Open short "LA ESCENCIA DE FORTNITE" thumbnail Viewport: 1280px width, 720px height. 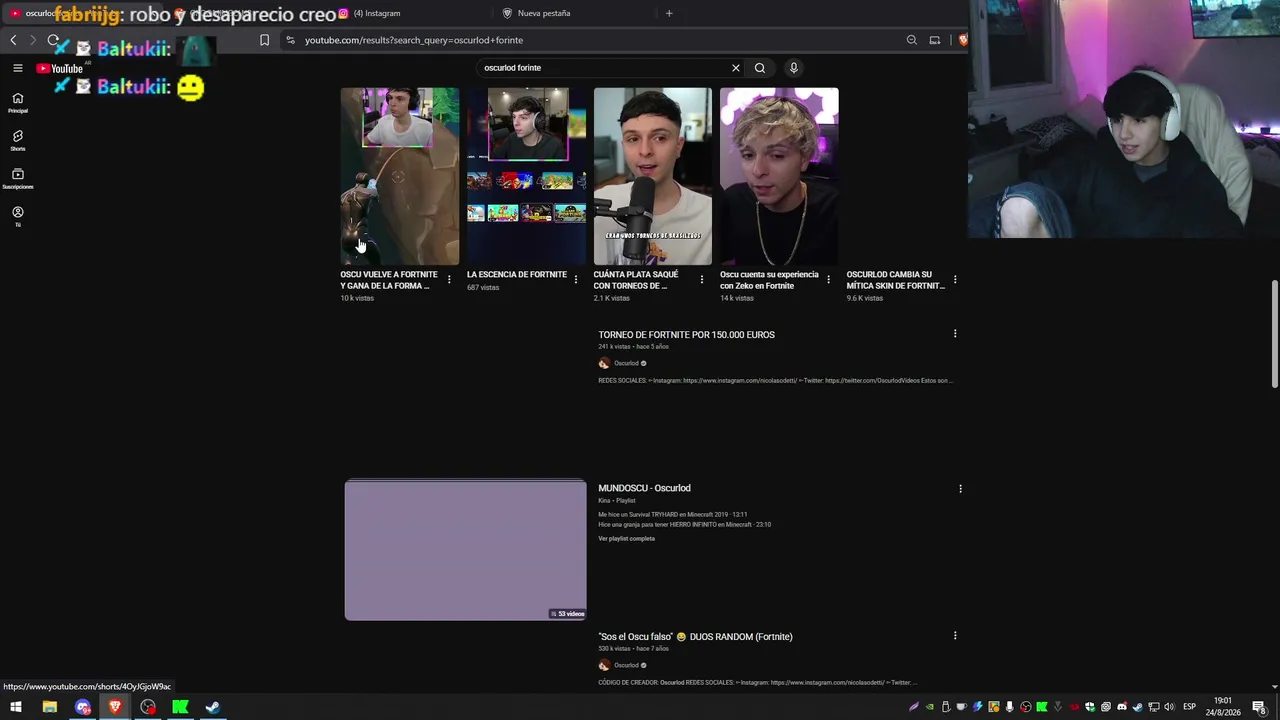click(526, 176)
